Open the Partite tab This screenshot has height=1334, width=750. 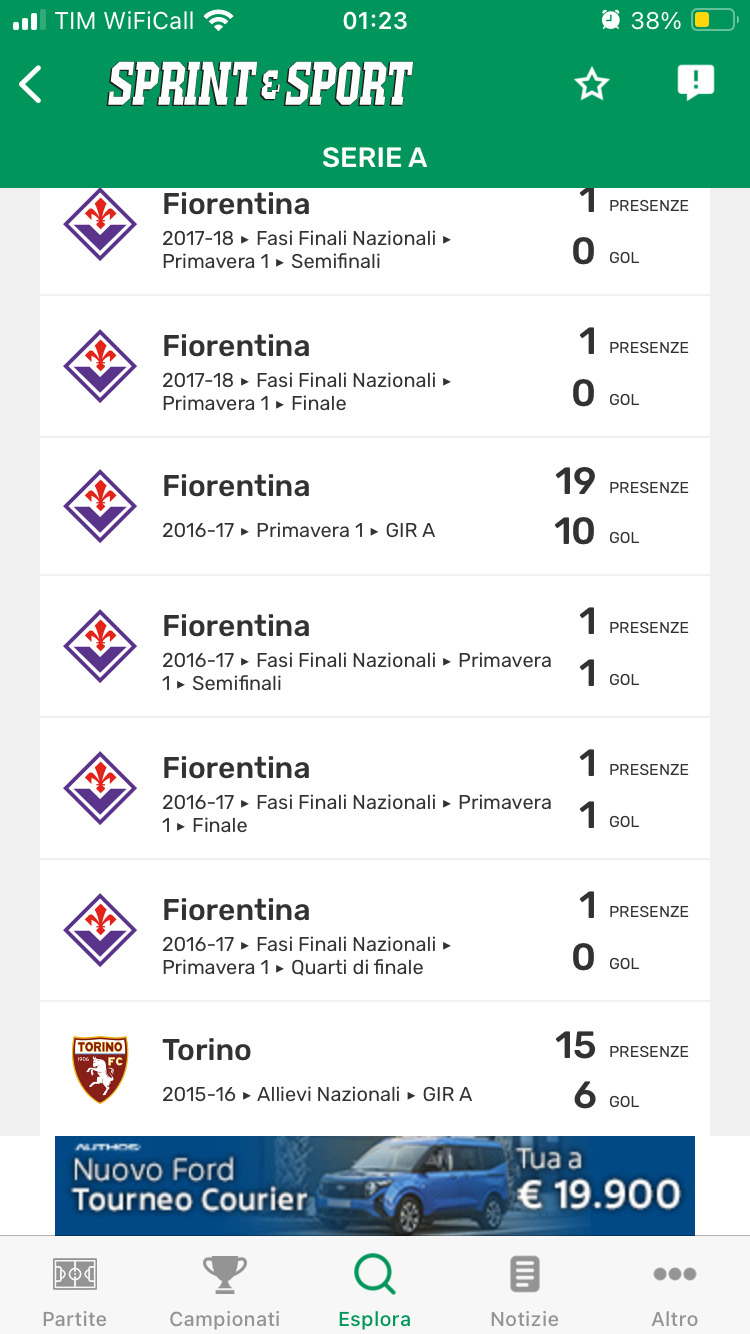click(75, 1290)
